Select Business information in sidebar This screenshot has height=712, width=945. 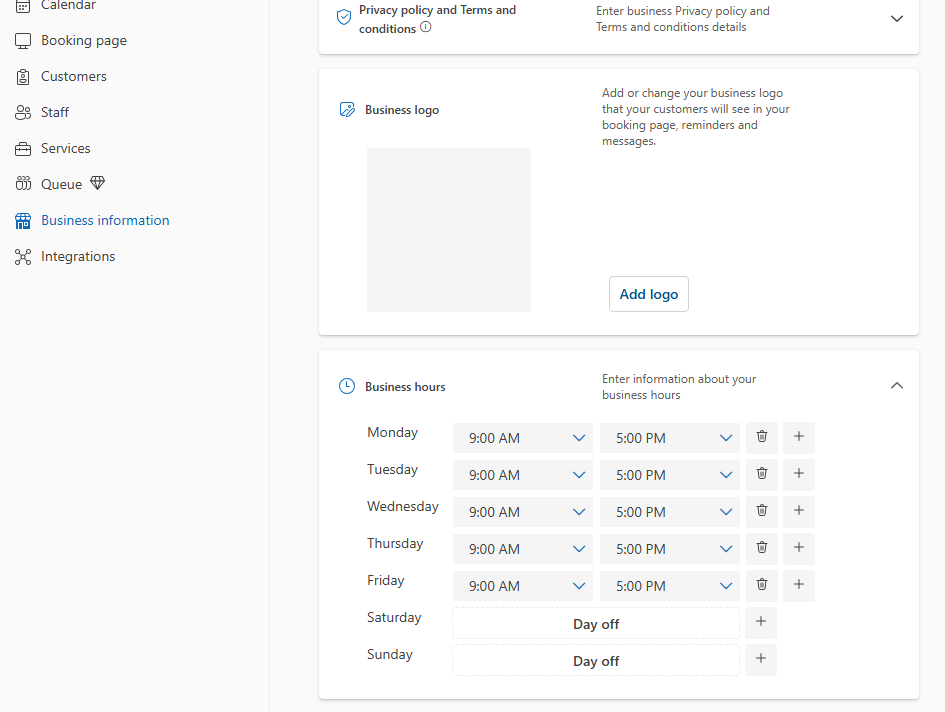(105, 221)
